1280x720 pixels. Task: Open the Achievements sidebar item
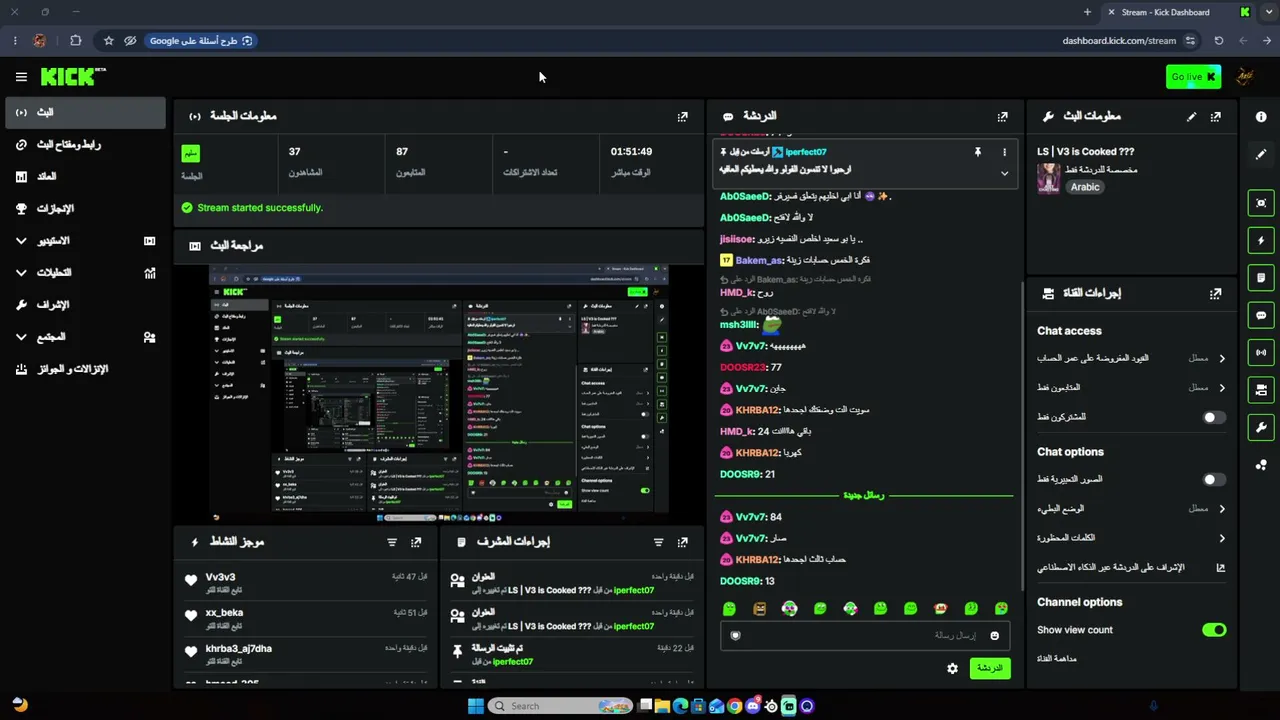[85, 209]
